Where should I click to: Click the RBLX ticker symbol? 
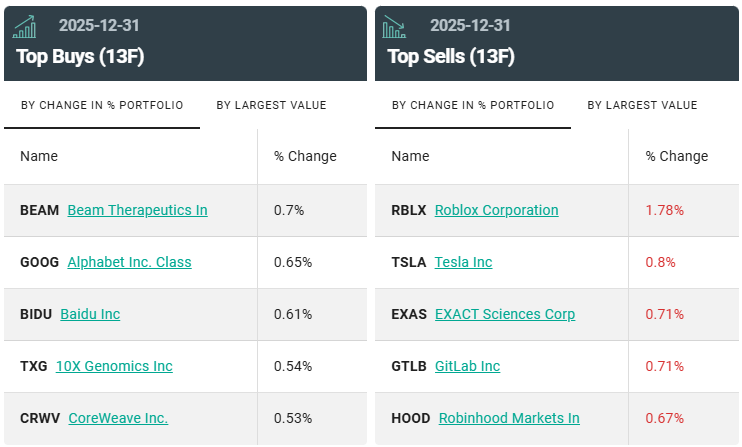click(x=409, y=210)
